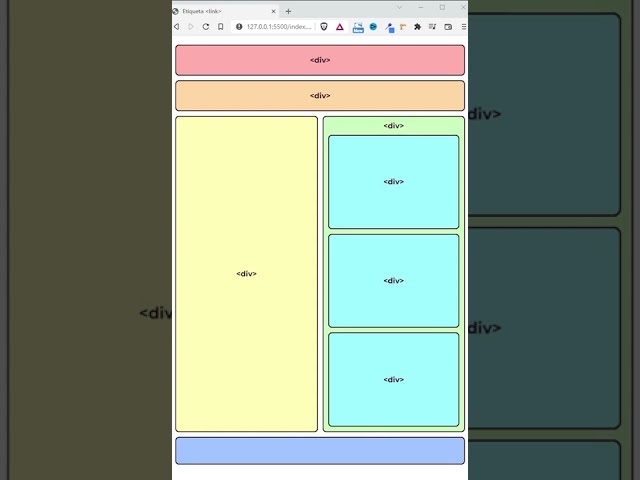Open the Brave Wallet icon
The image size is (640, 480).
click(448, 27)
